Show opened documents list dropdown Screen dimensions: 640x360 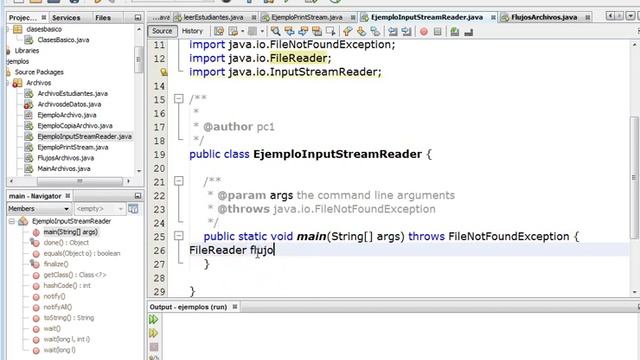pos(630,16)
